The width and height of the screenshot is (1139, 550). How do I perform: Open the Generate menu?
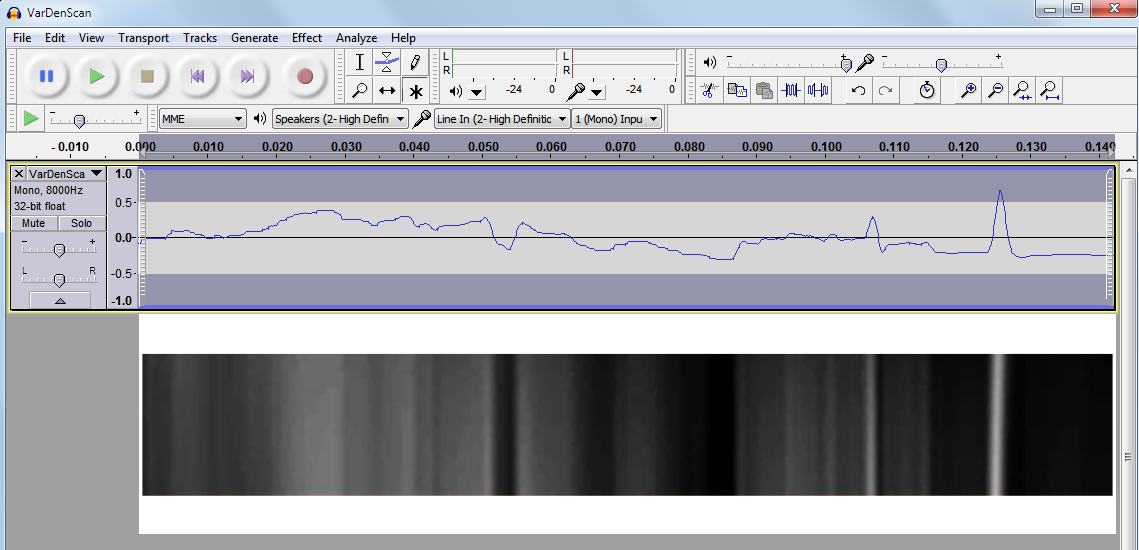[x=254, y=38]
